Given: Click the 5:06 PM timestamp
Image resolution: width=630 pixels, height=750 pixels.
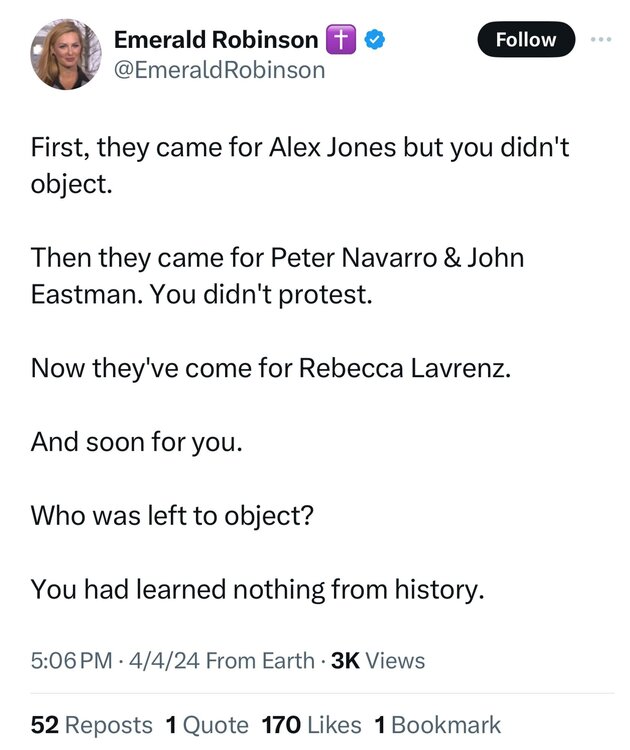Looking at the screenshot, I should point(73,660).
